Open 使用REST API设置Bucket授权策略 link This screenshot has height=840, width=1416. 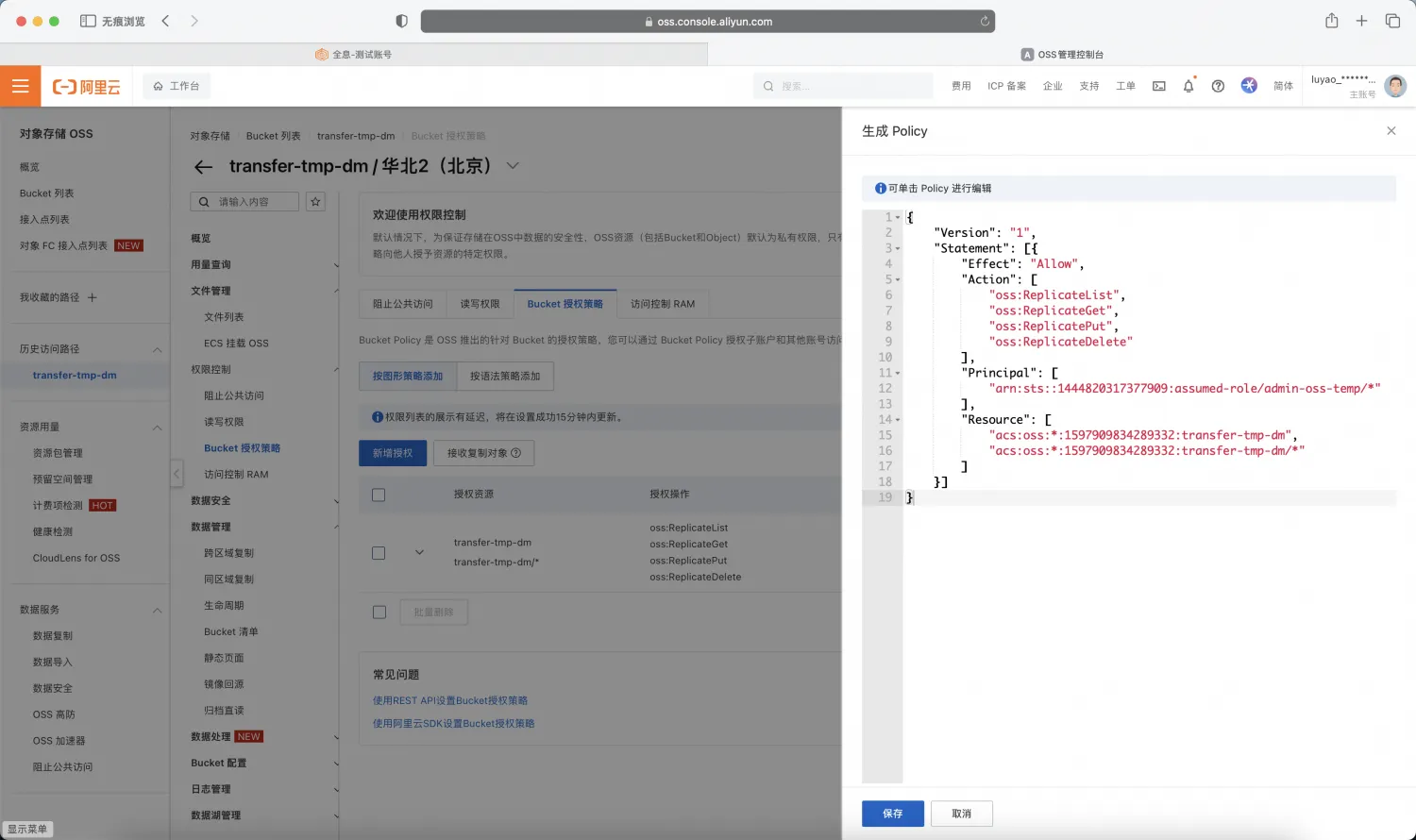[450, 700]
